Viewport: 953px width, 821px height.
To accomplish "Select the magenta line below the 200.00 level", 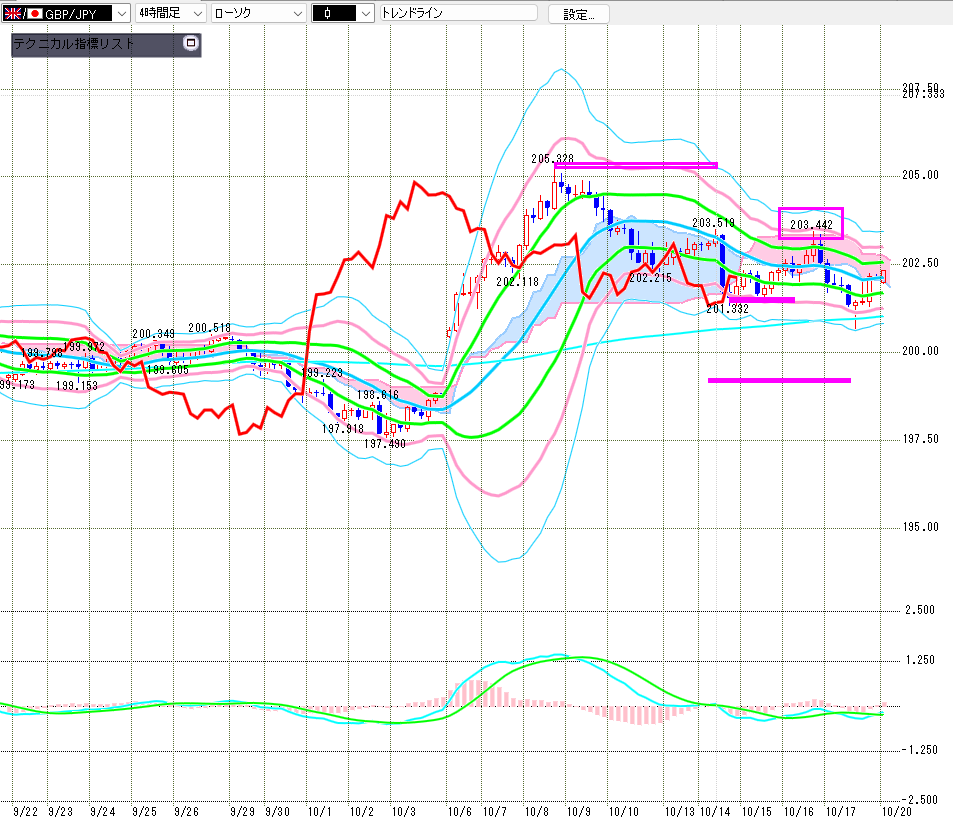I will (779, 380).
